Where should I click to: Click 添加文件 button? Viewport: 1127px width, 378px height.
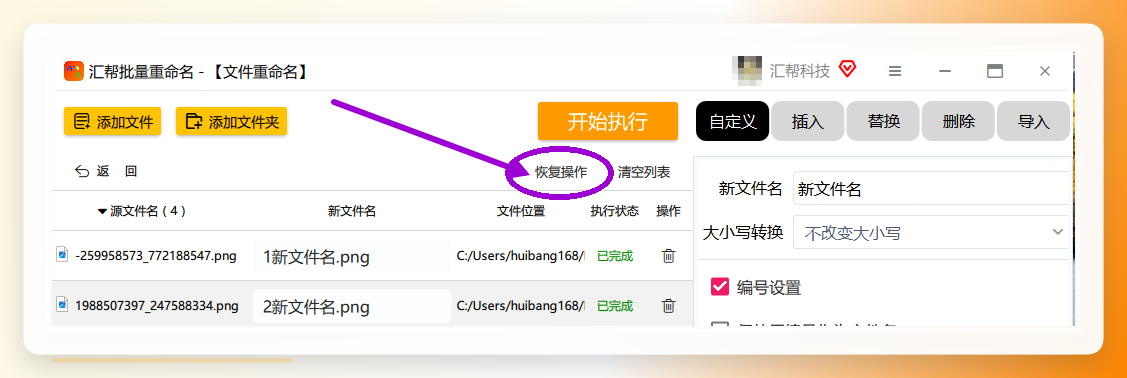click(113, 121)
